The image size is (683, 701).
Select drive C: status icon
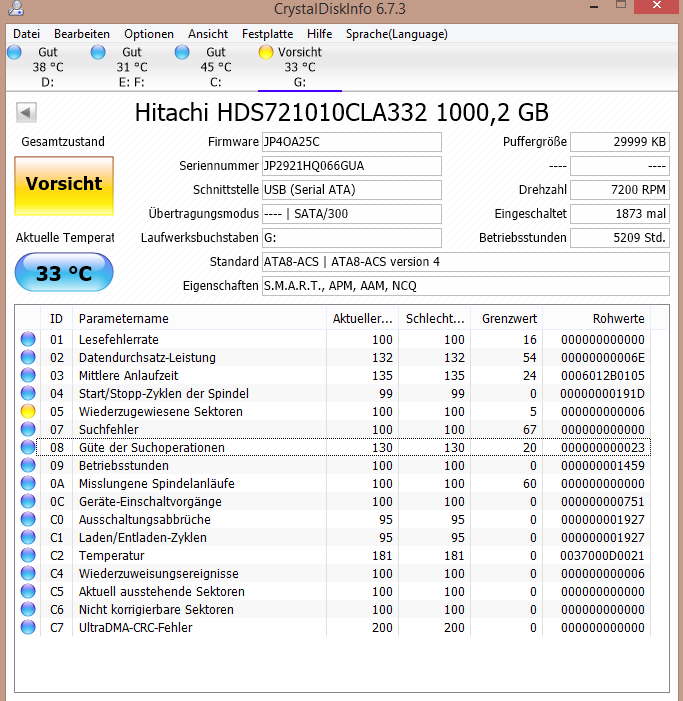[182, 52]
